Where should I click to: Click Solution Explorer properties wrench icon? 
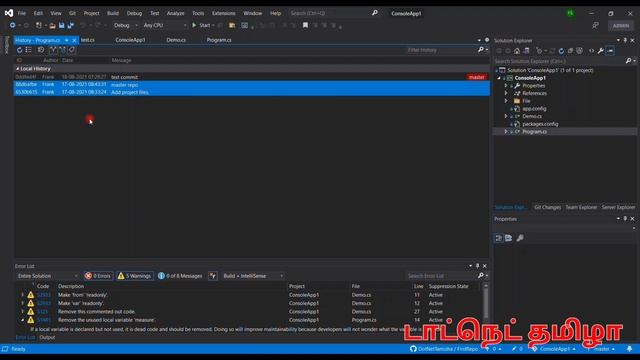pyautogui.click(x=600, y=51)
